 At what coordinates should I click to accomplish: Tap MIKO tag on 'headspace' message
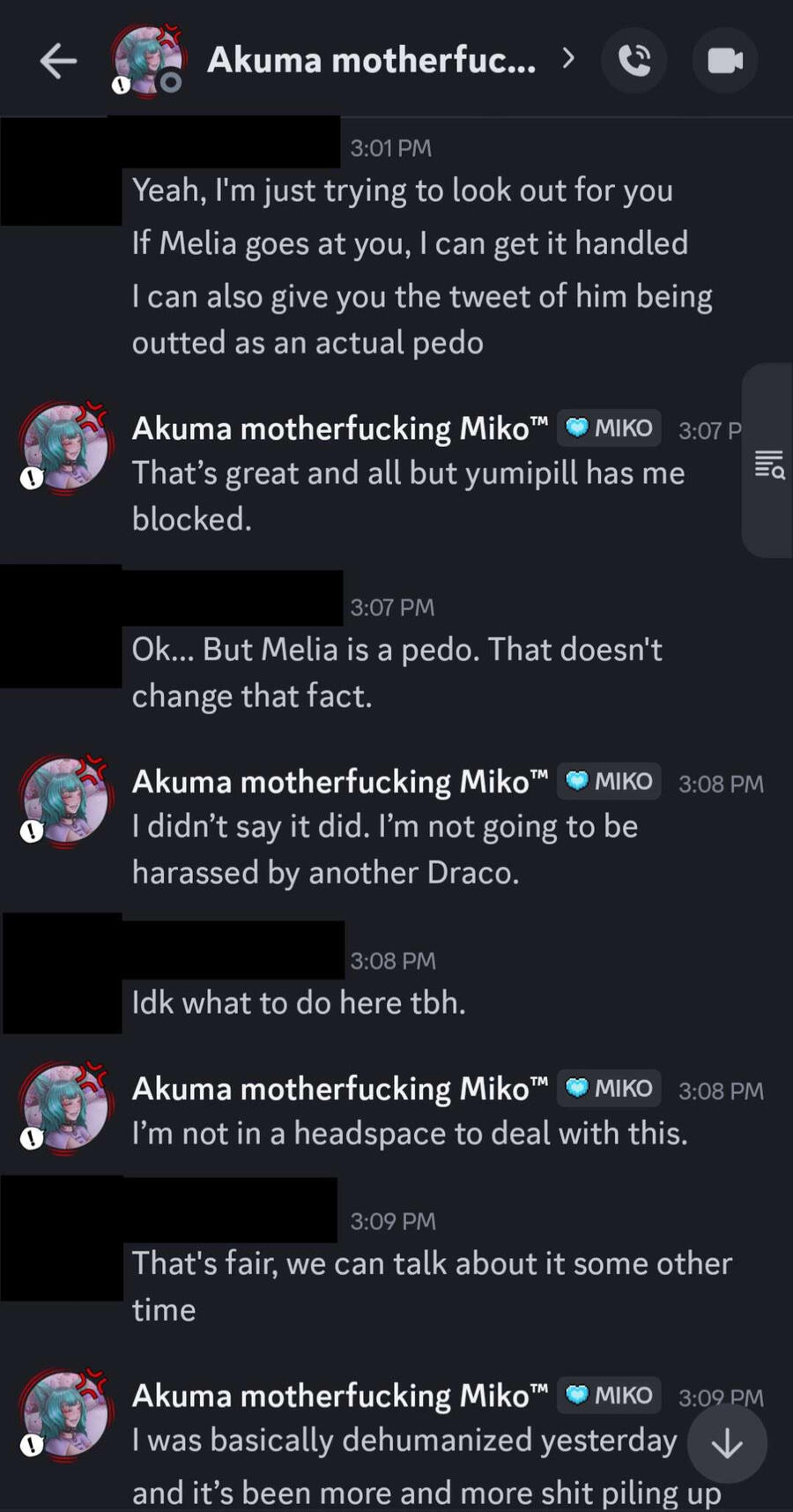[x=610, y=1089]
